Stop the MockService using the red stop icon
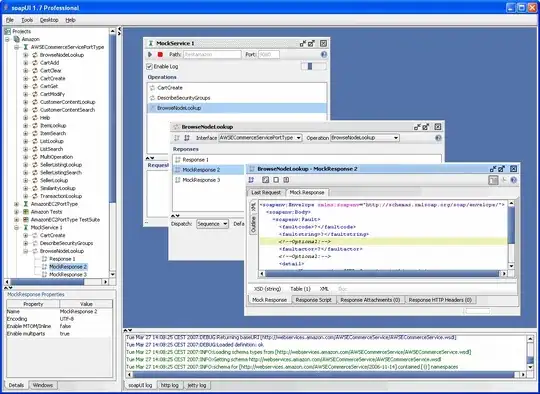 click(x=160, y=54)
